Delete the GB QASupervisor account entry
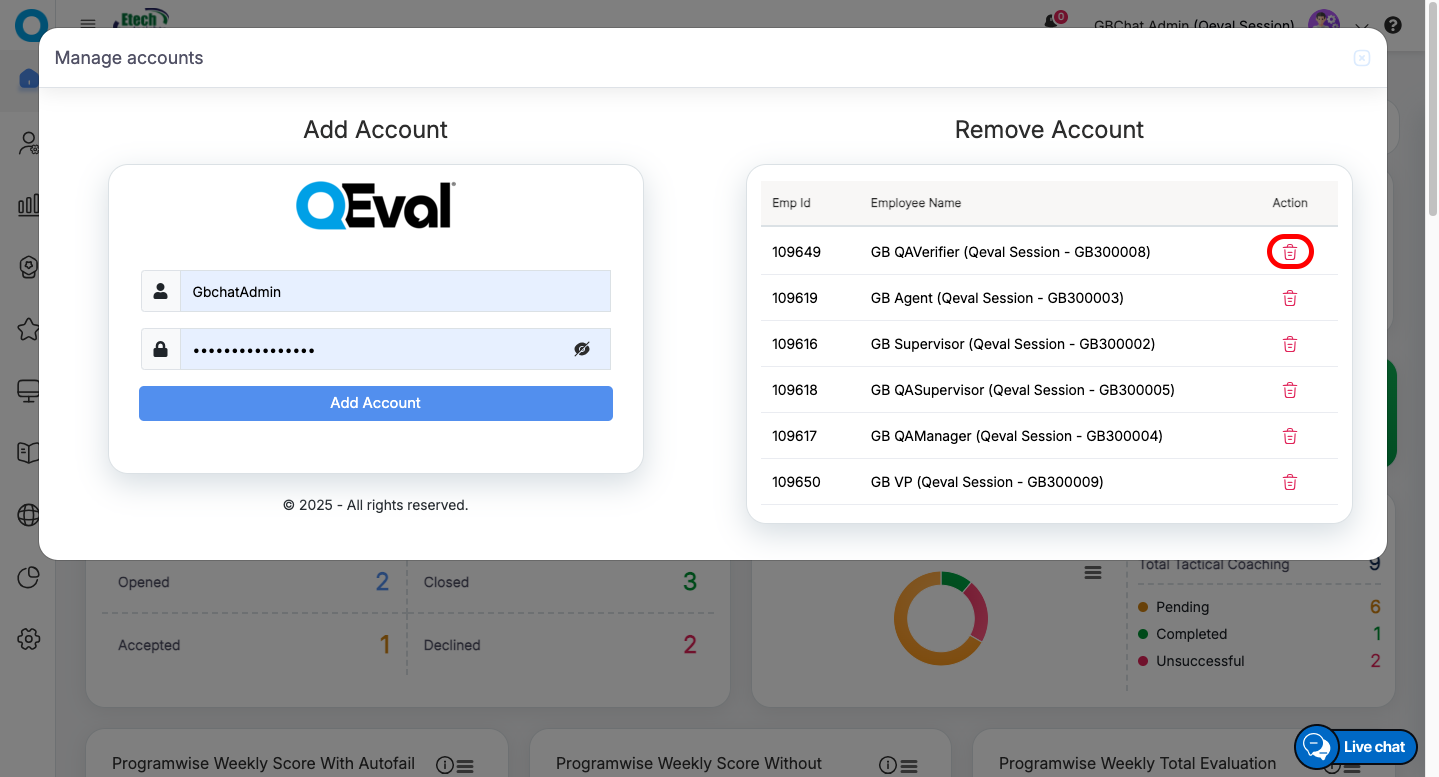Image resolution: width=1439 pixels, height=777 pixels. pyautogui.click(x=1290, y=390)
